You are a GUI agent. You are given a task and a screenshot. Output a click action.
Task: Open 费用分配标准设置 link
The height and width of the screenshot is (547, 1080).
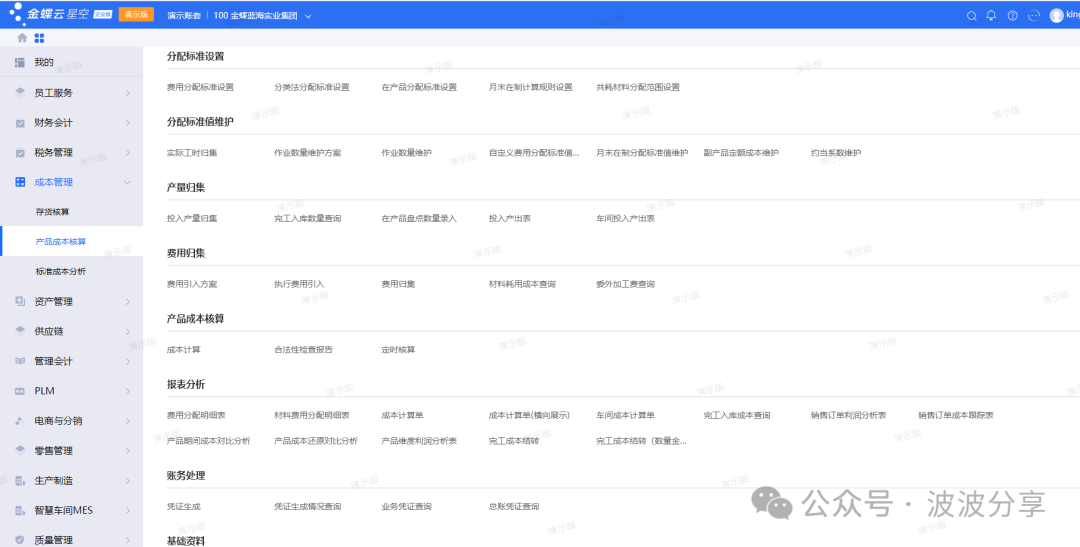point(200,87)
